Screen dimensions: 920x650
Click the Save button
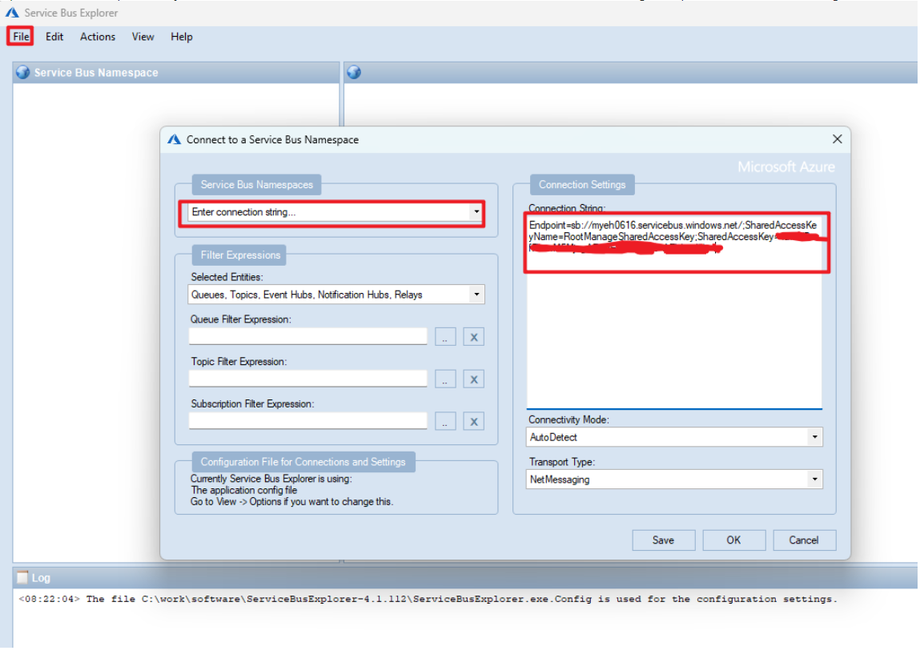[663, 540]
